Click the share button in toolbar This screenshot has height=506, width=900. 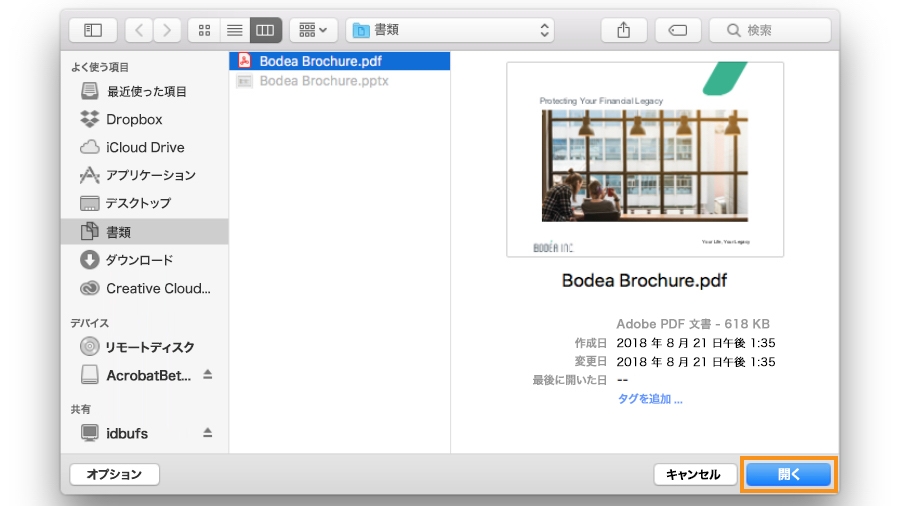coord(624,30)
